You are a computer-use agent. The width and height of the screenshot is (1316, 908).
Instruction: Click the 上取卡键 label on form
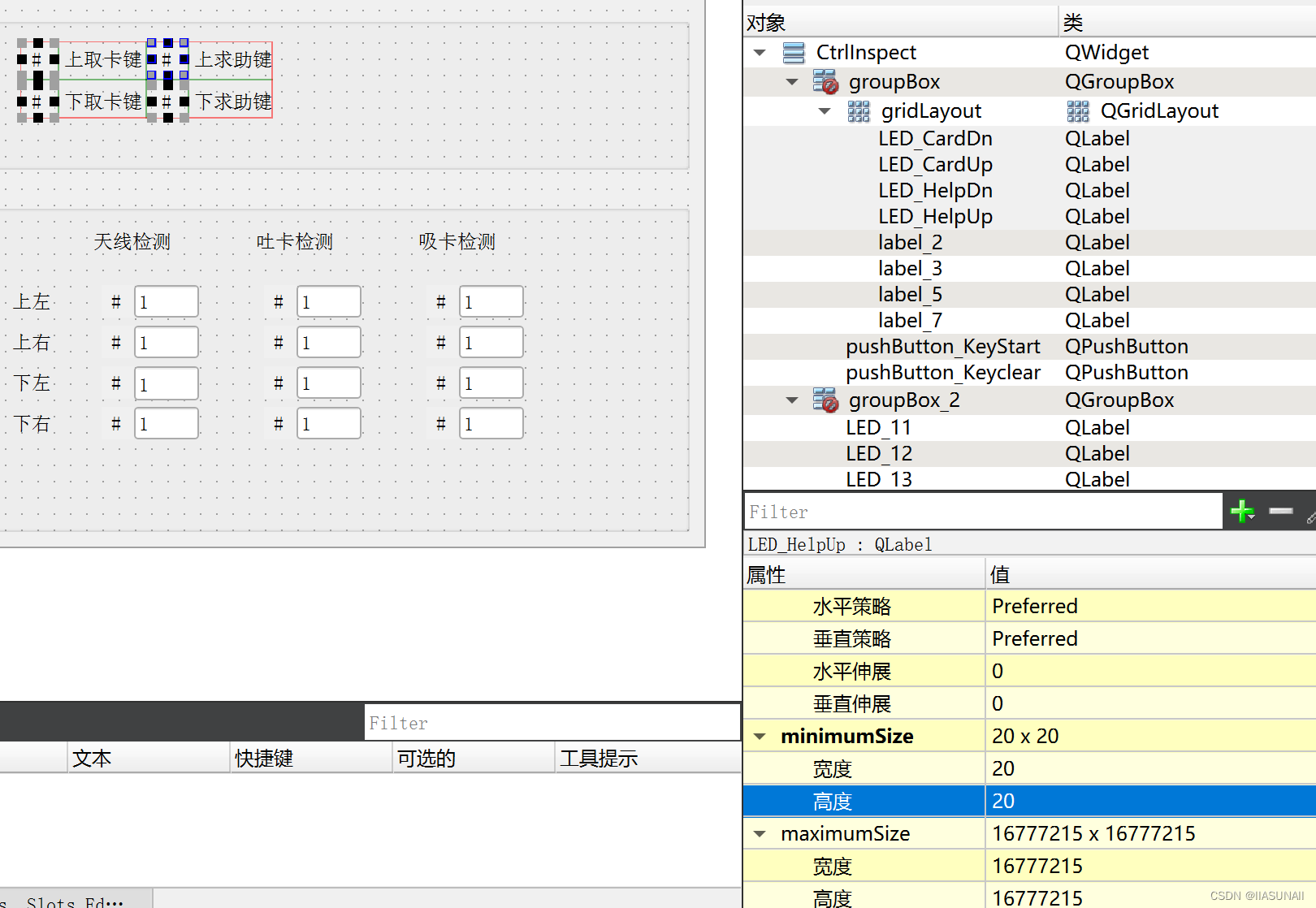(x=103, y=59)
